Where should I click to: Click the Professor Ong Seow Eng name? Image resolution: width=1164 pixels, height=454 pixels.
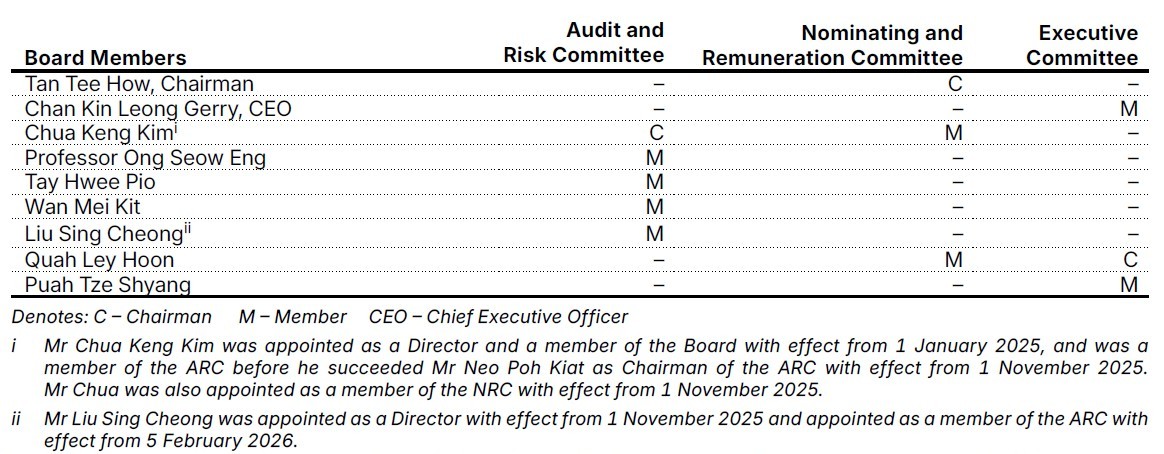coord(145,158)
